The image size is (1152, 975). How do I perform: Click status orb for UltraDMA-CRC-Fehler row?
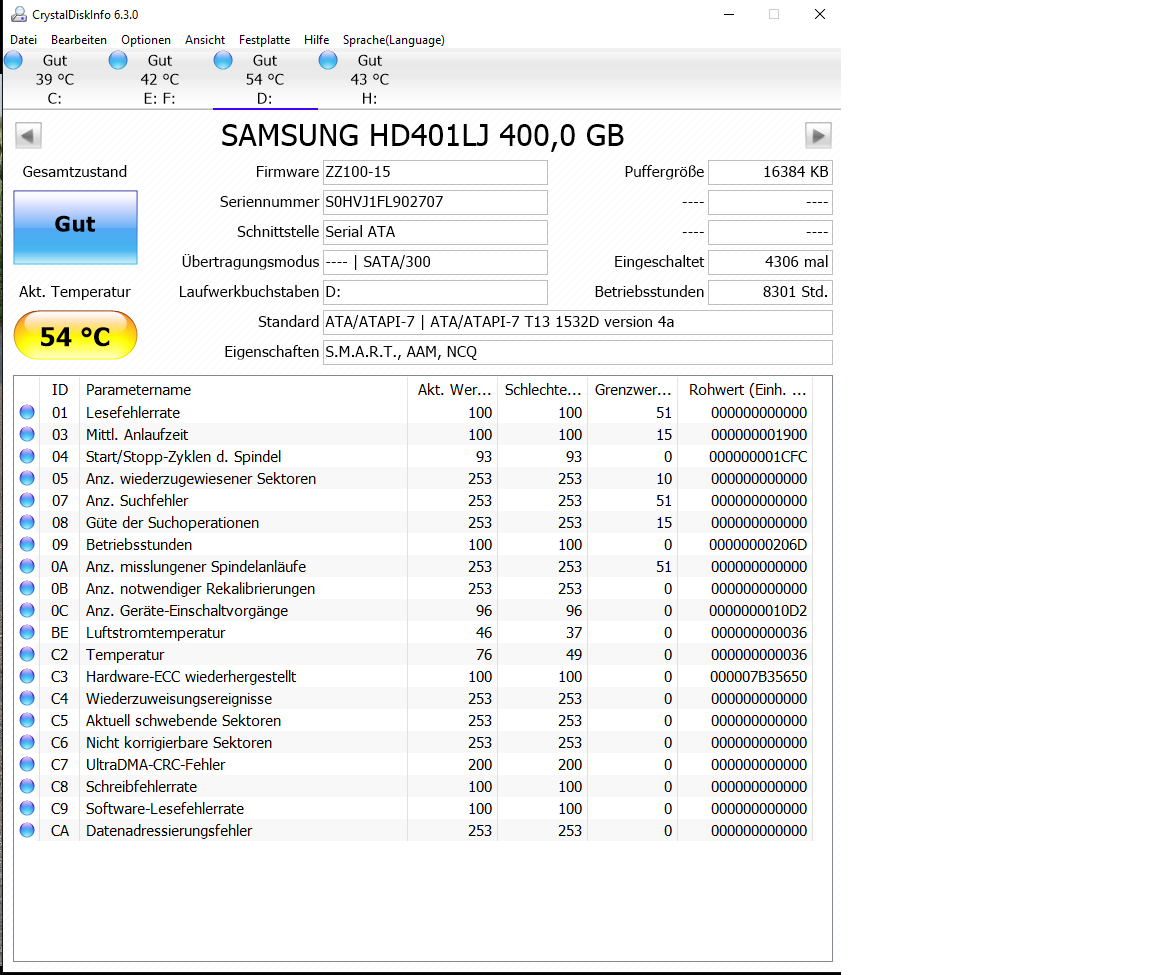coord(27,764)
